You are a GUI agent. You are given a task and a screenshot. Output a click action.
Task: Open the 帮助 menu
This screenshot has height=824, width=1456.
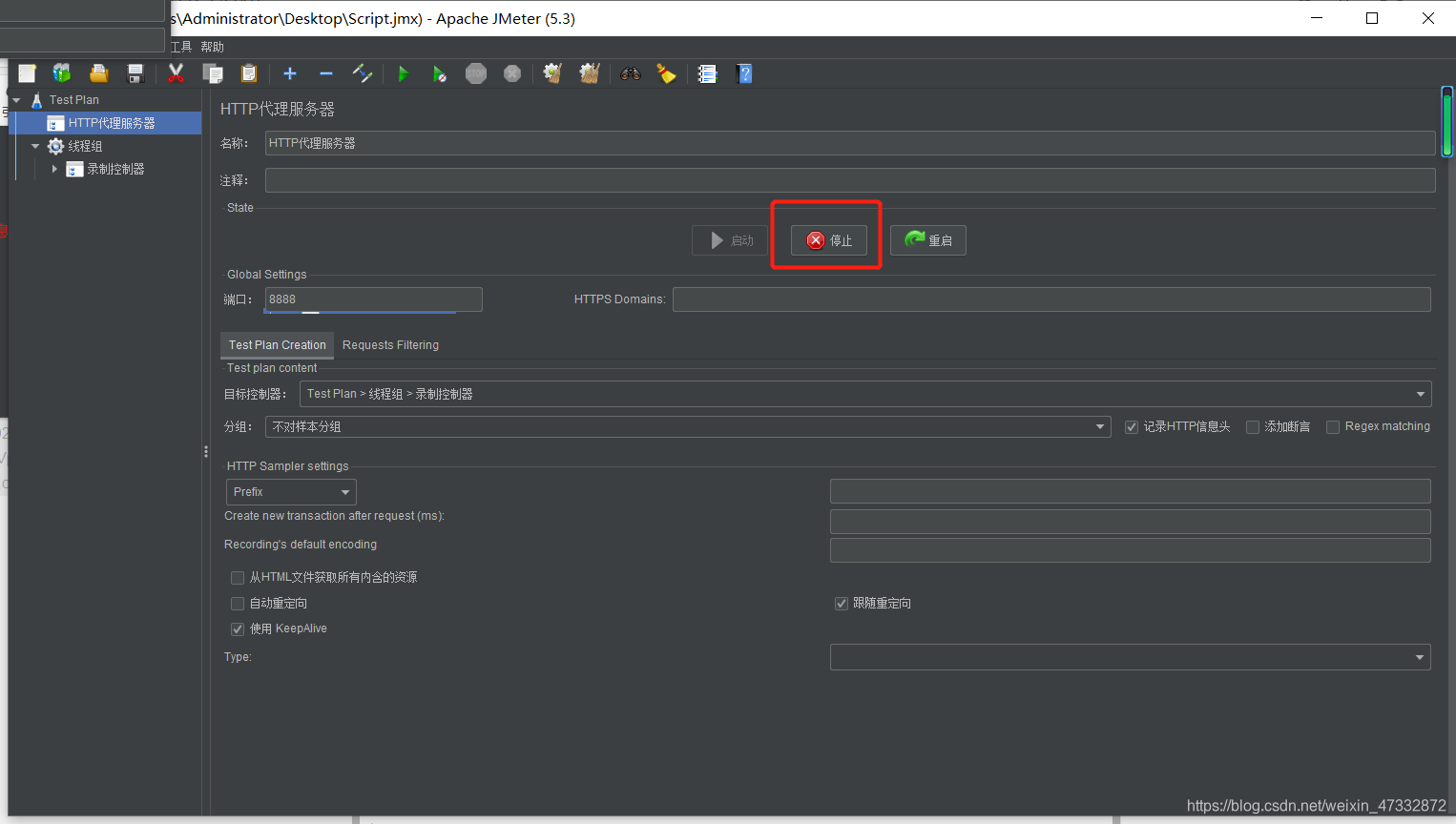pyautogui.click(x=212, y=47)
